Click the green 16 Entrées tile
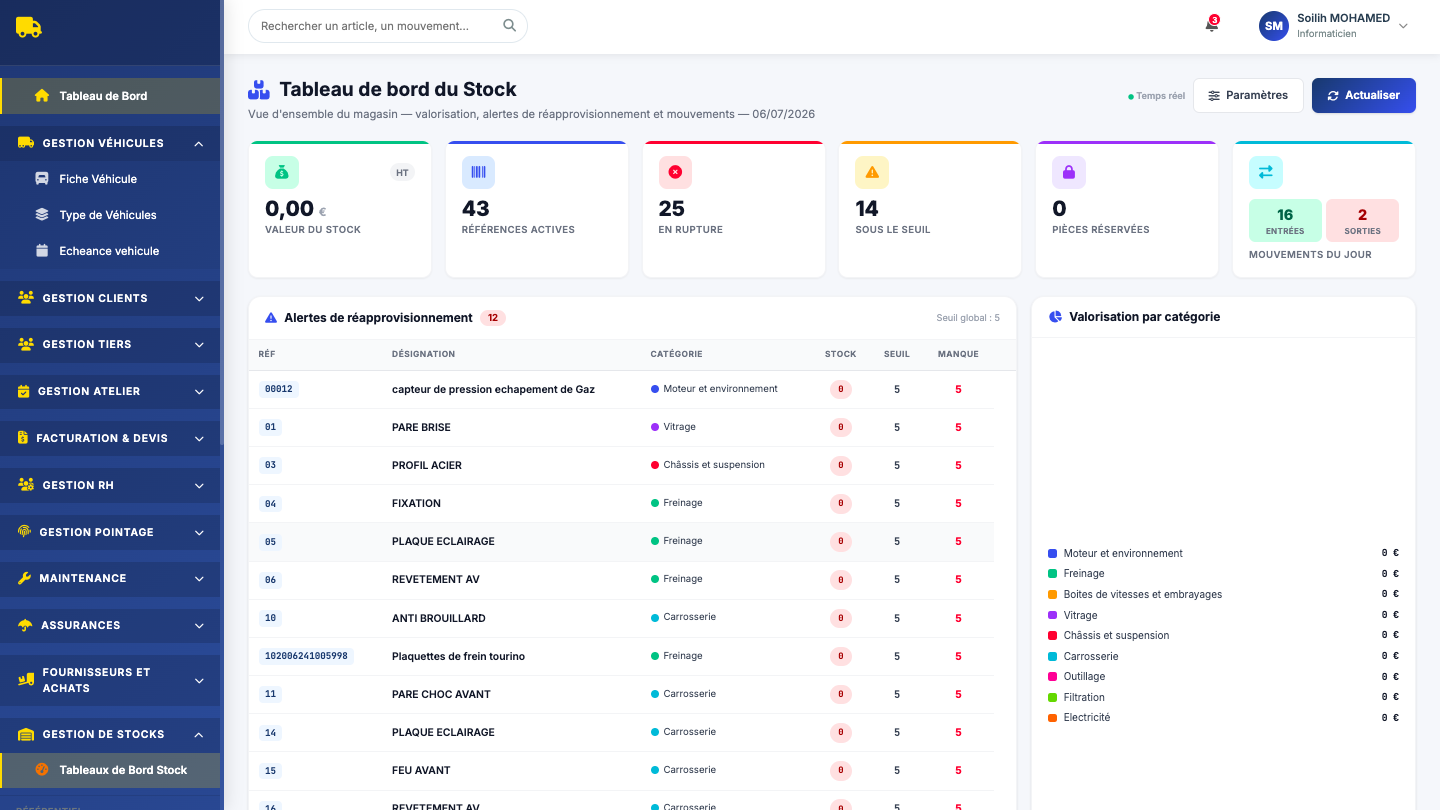1440x810 pixels. pos(1285,220)
